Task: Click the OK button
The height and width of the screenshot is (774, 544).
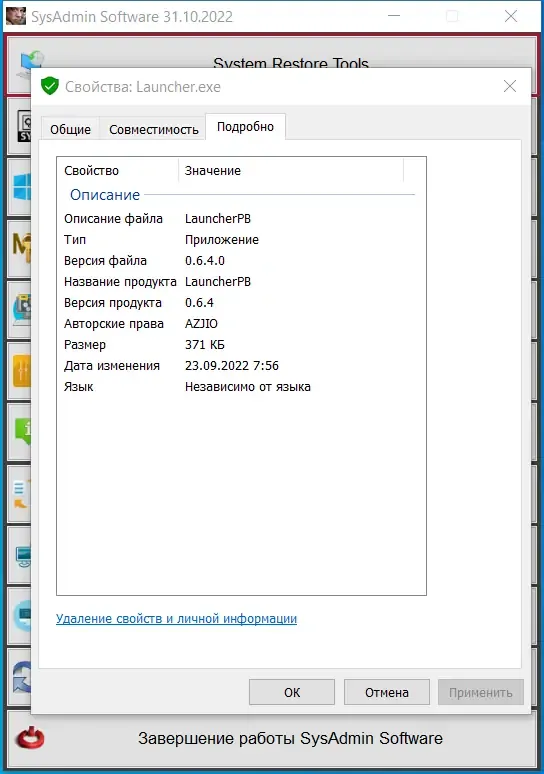Action: coord(292,692)
